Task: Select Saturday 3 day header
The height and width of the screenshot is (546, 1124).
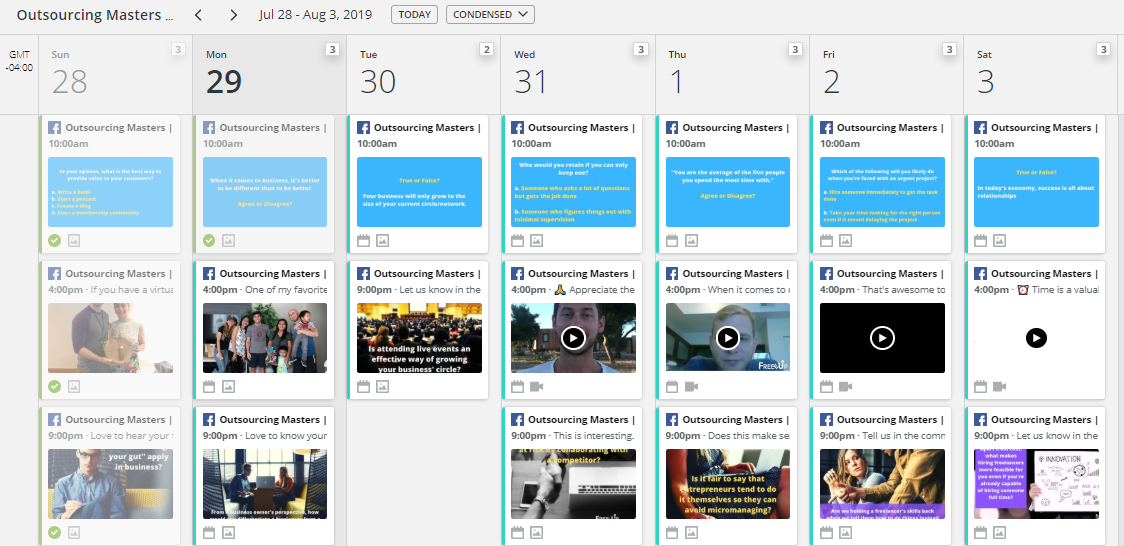Action: (1040, 74)
